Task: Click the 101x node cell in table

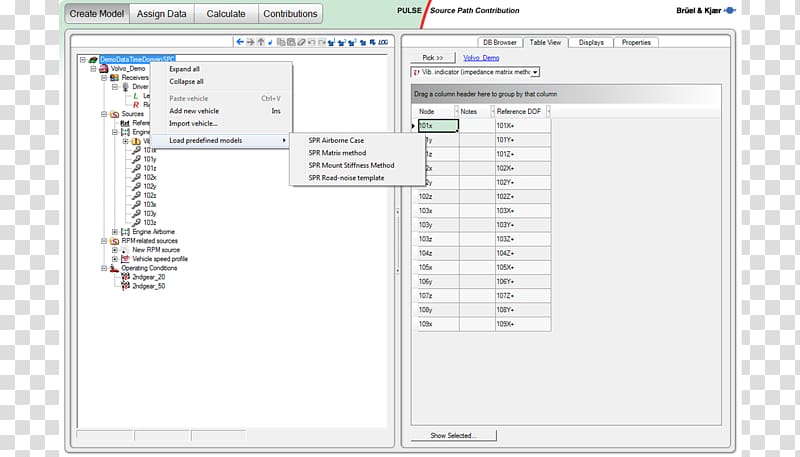Action: coord(438,125)
